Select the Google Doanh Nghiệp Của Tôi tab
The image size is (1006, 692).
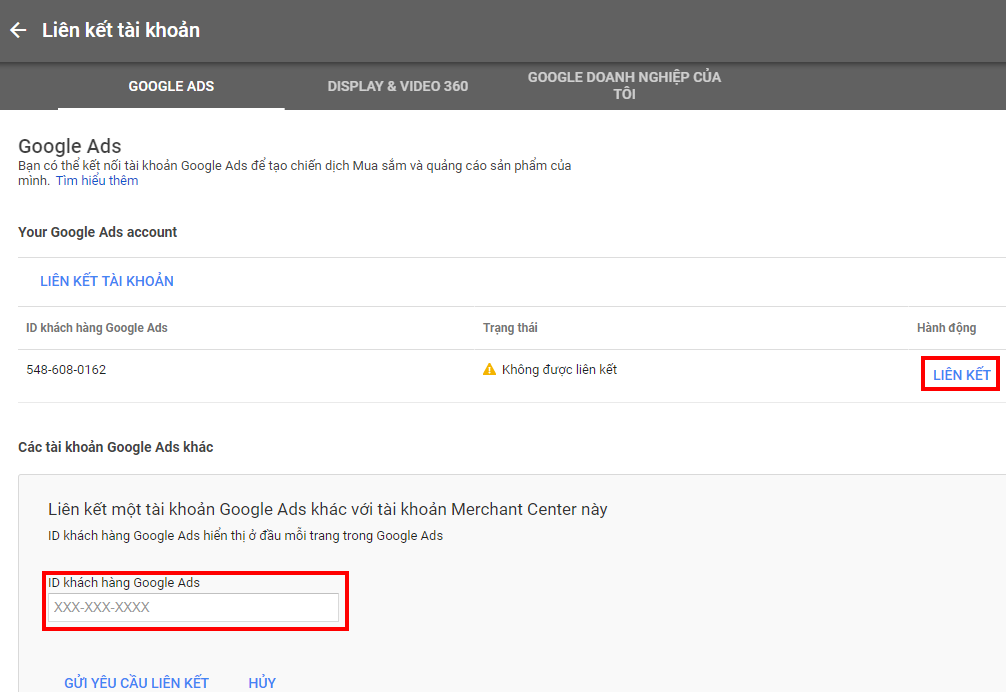(x=624, y=86)
